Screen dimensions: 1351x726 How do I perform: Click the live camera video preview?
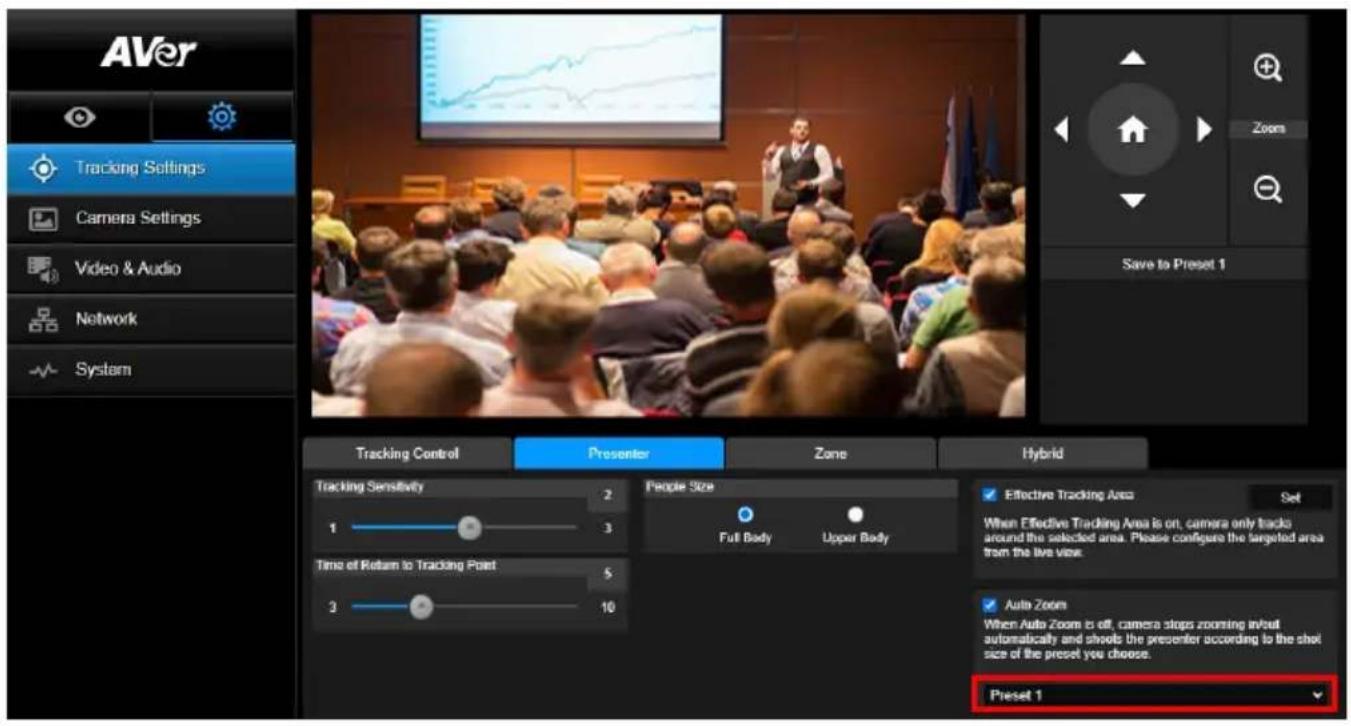pos(668,215)
